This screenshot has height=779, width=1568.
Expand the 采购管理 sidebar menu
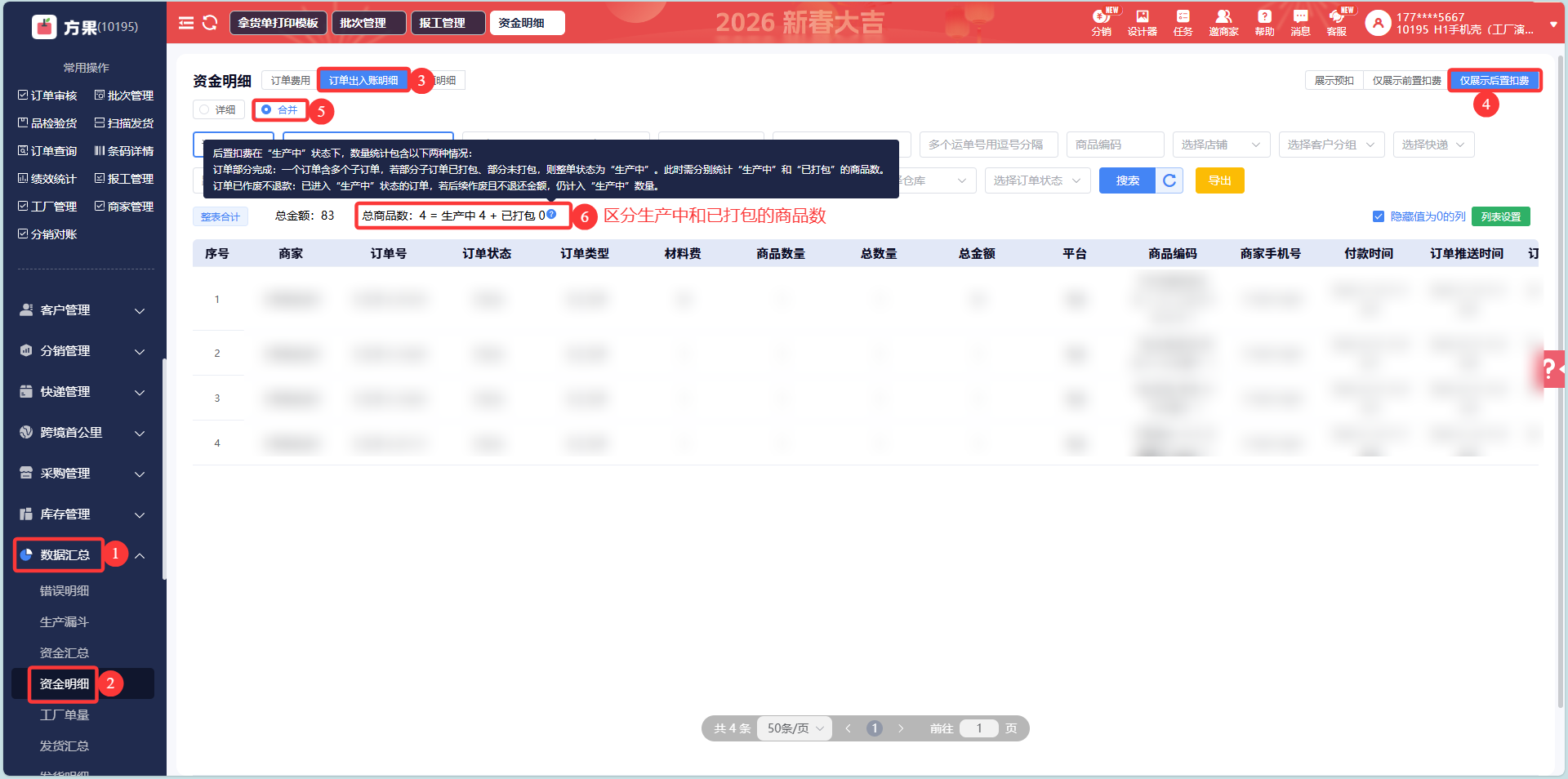(82, 474)
